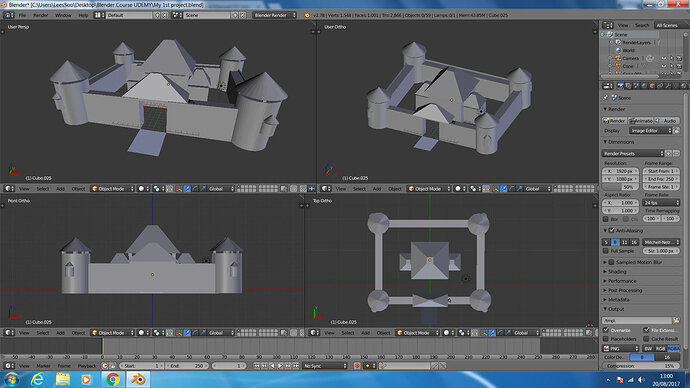Click the Blender icon in Windows taskbar
The width and height of the screenshot is (690, 388).
[x=138, y=379]
